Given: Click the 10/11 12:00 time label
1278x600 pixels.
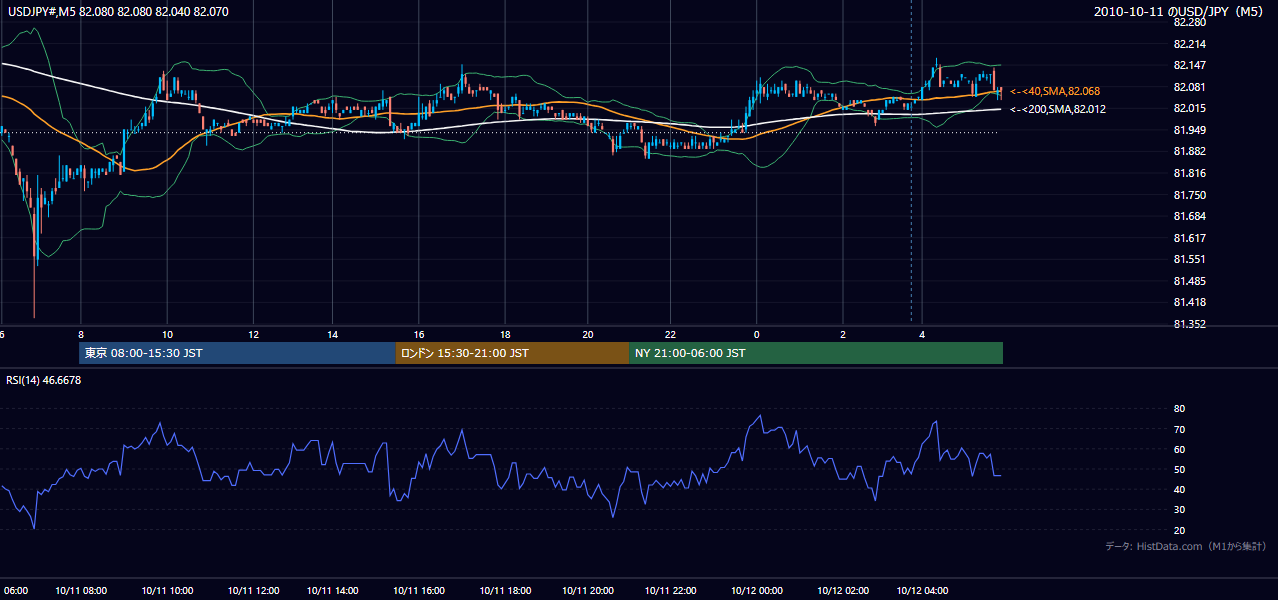Looking at the screenshot, I should pos(253,591).
